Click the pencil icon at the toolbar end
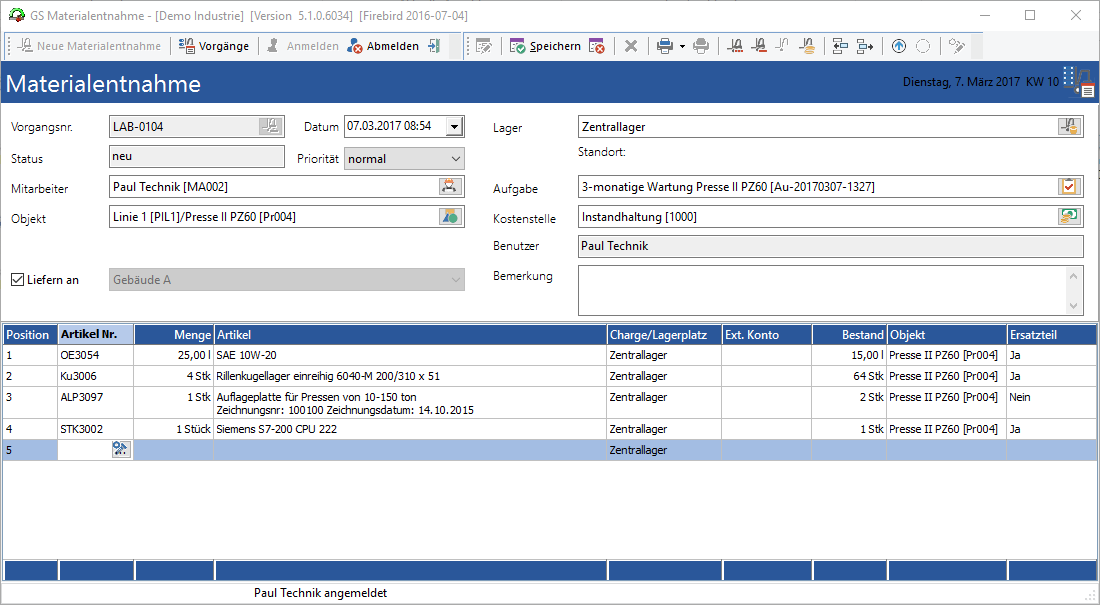The width and height of the screenshot is (1100, 605). pos(957,46)
